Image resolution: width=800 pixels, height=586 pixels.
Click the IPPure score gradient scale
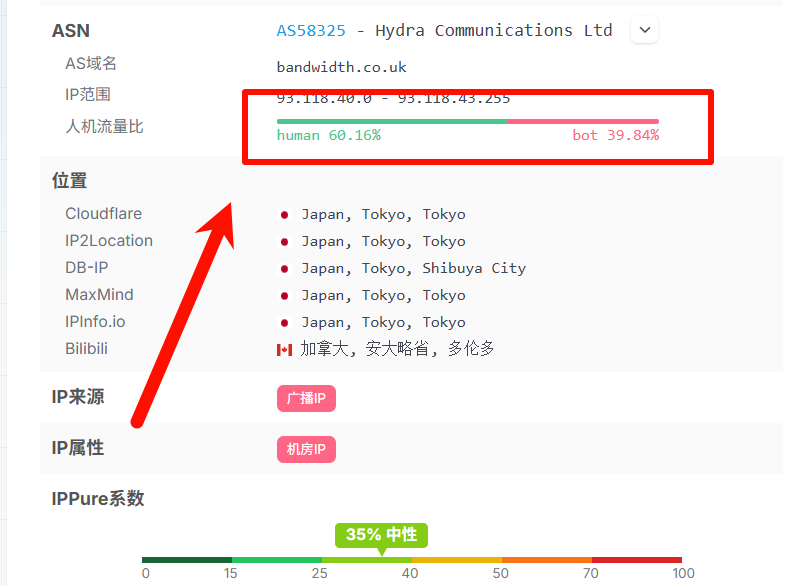click(412, 560)
